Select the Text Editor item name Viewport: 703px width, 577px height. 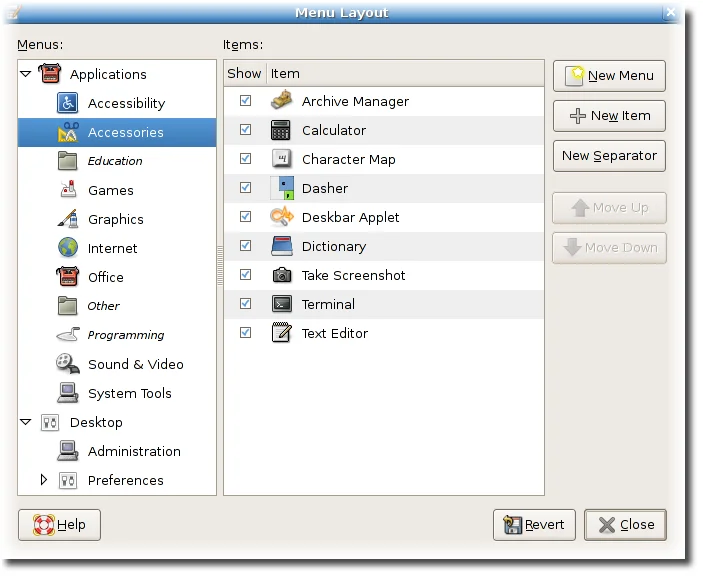click(x=335, y=334)
